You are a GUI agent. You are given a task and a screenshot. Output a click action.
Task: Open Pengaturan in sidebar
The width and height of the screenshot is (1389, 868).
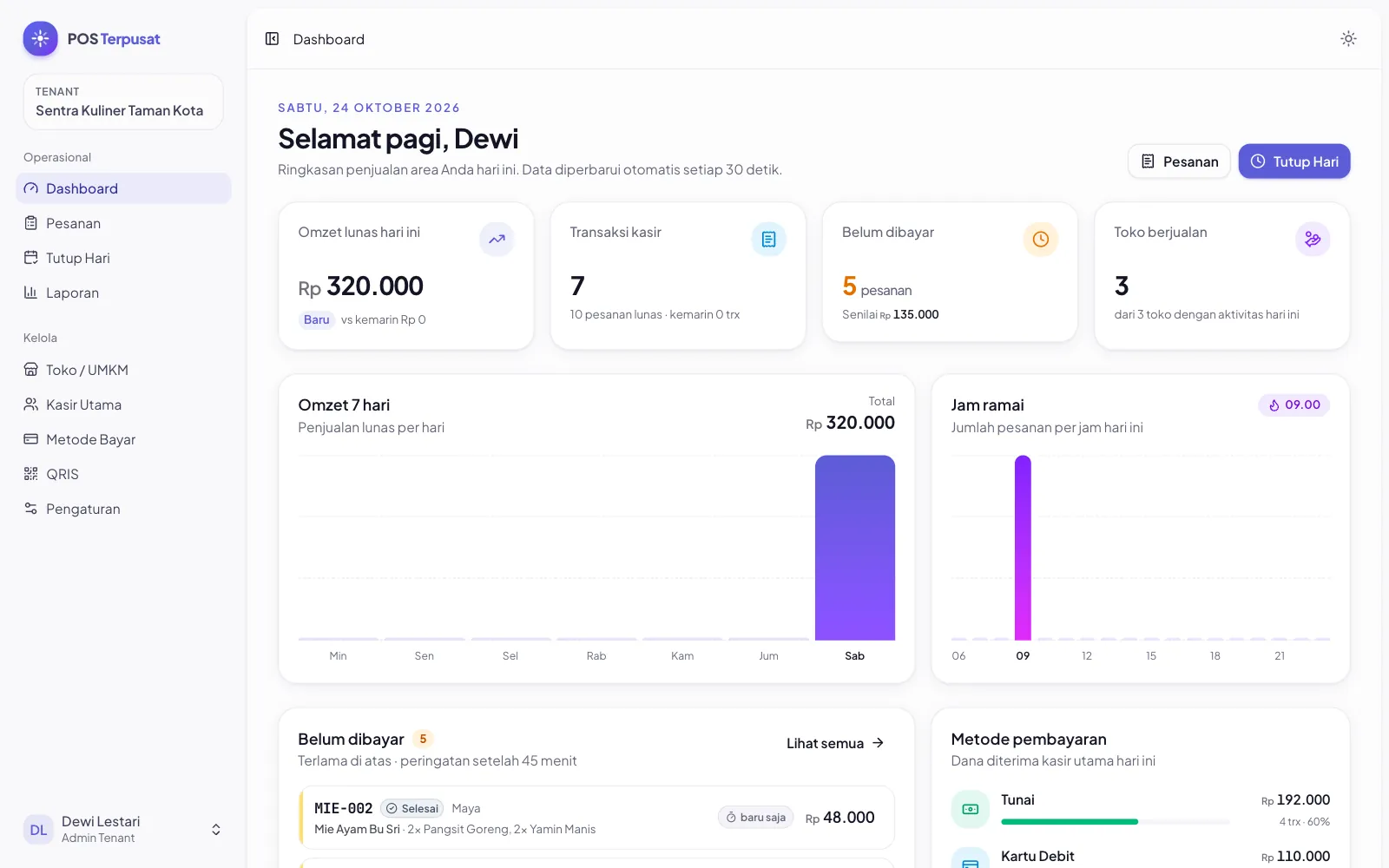coord(123,509)
